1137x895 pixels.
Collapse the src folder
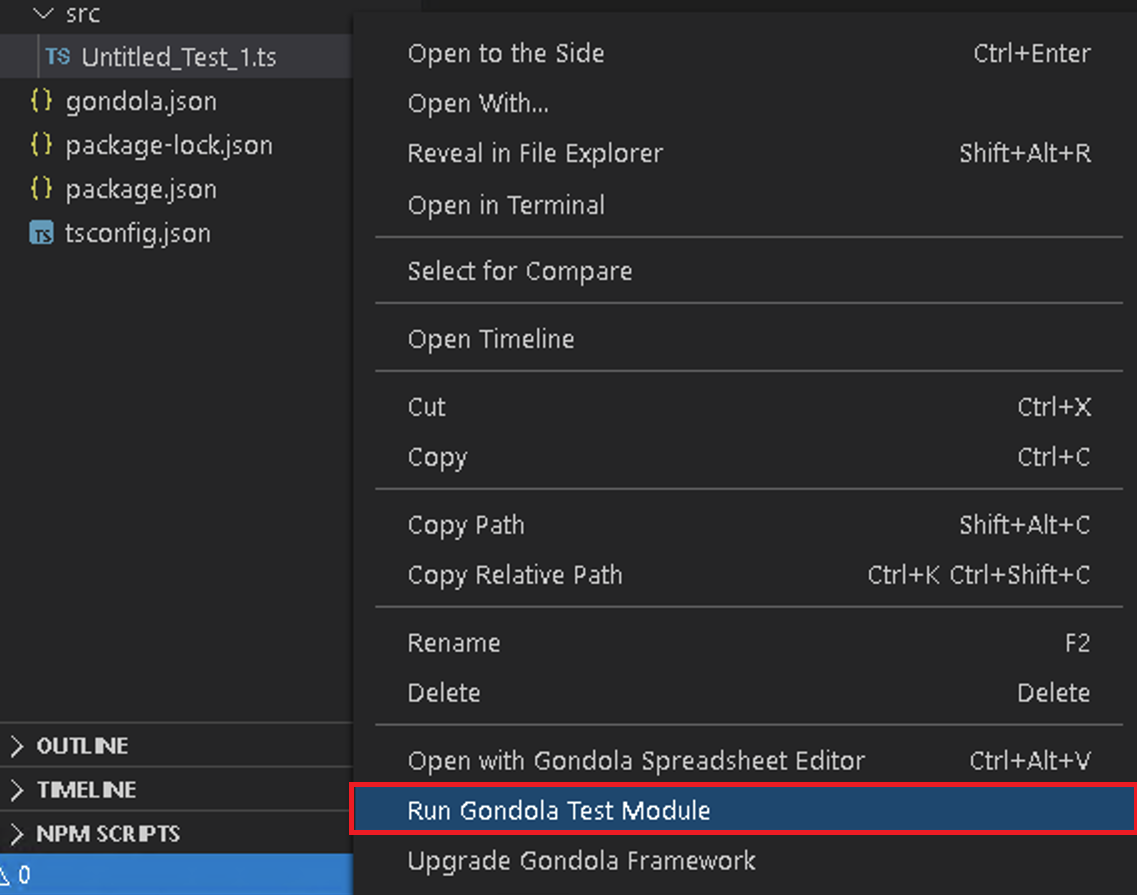[43, 14]
